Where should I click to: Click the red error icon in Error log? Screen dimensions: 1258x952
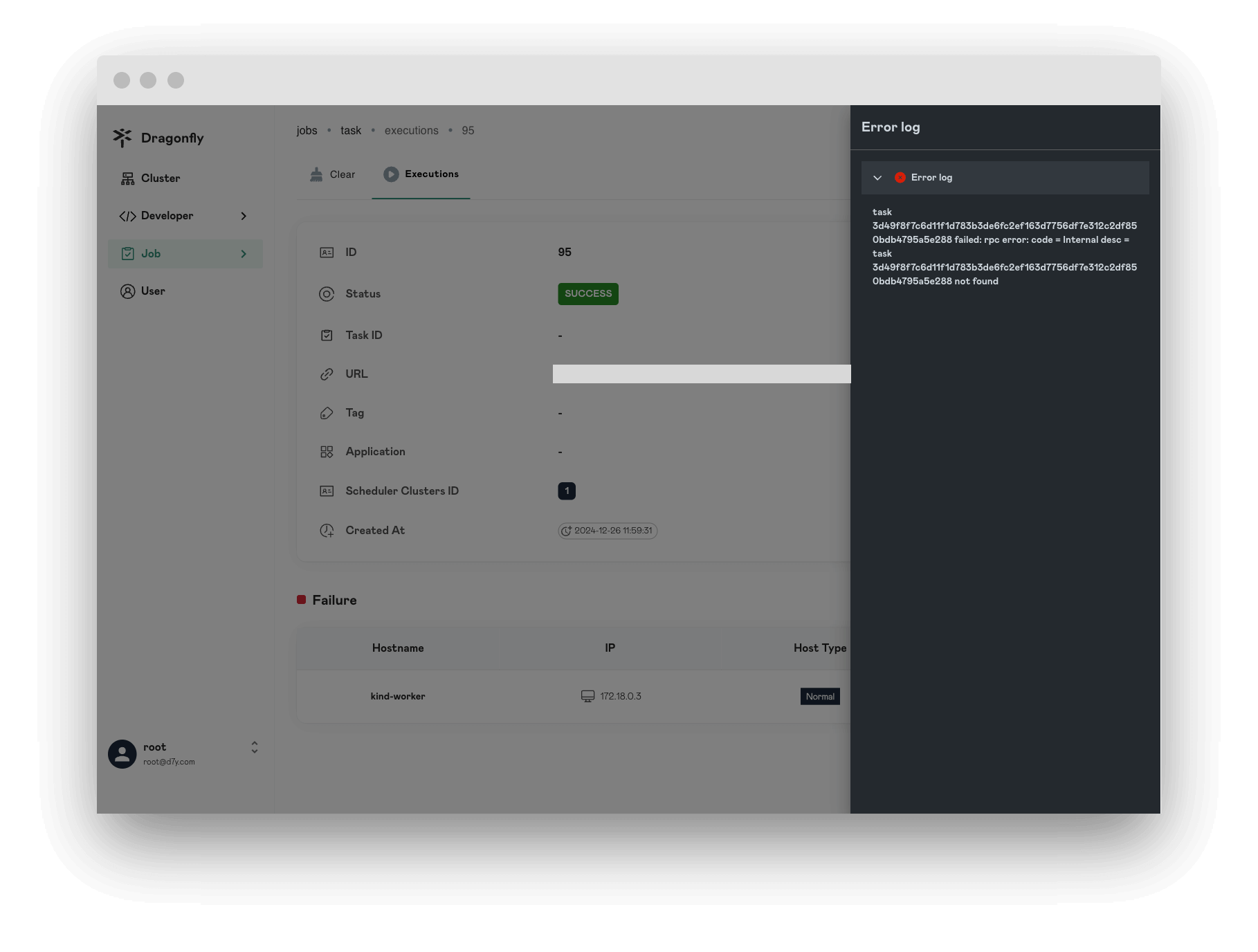900,178
